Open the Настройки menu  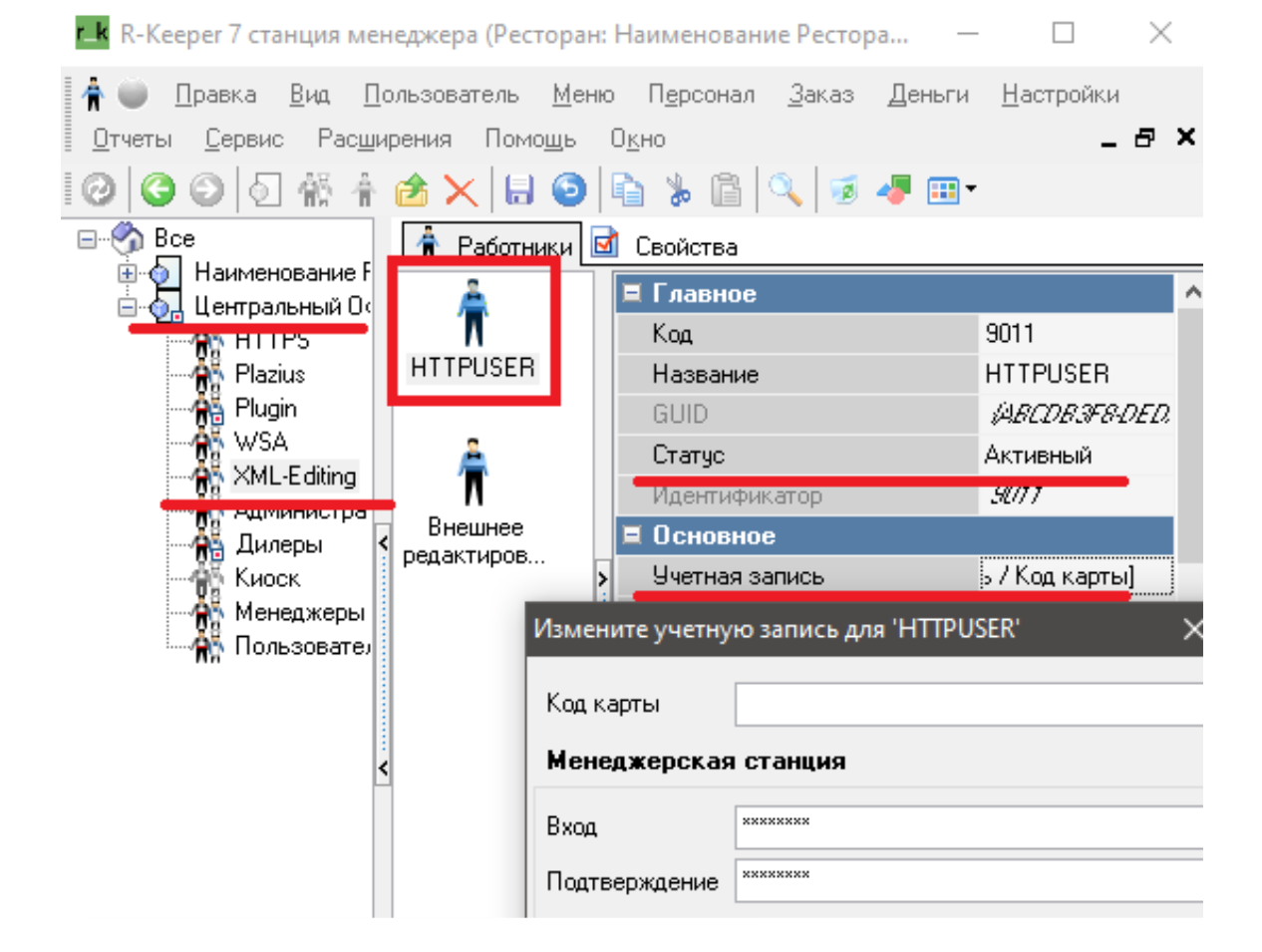pos(1061,94)
